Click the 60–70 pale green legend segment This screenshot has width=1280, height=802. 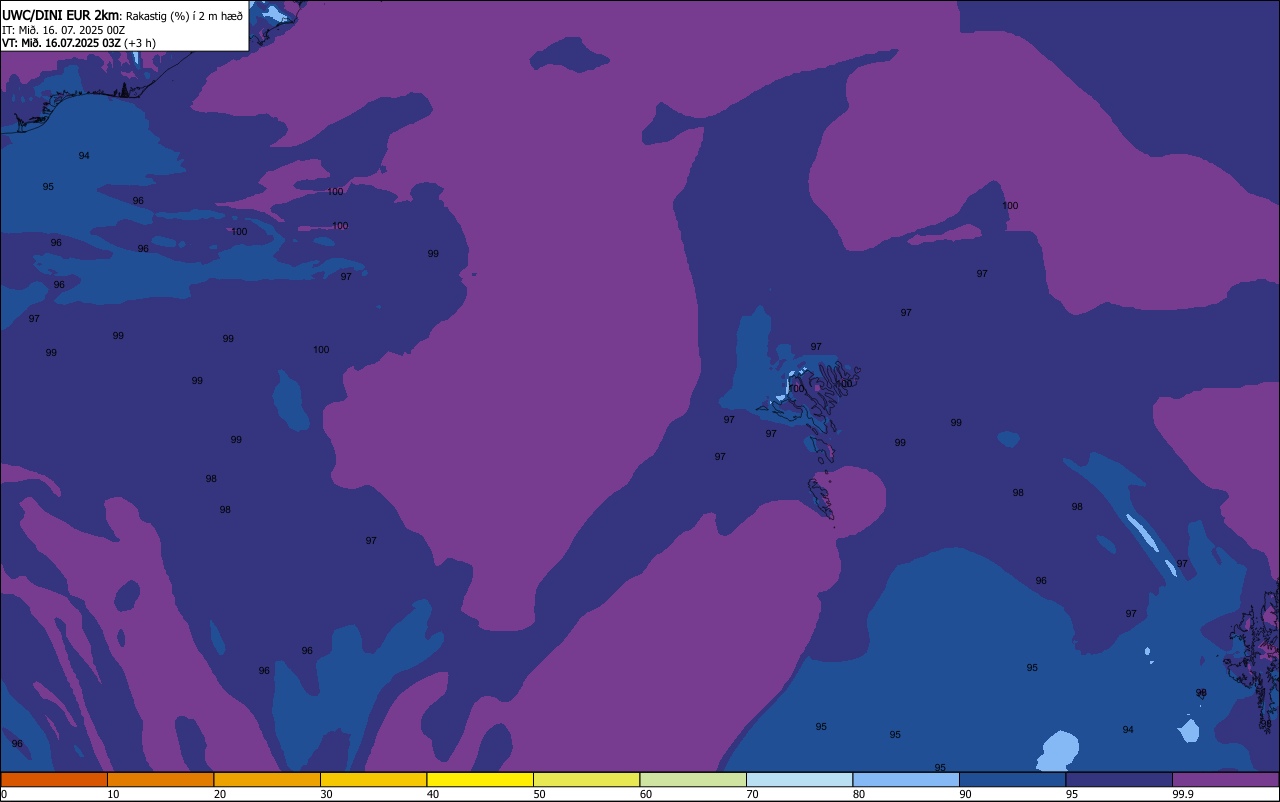click(693, 779)
